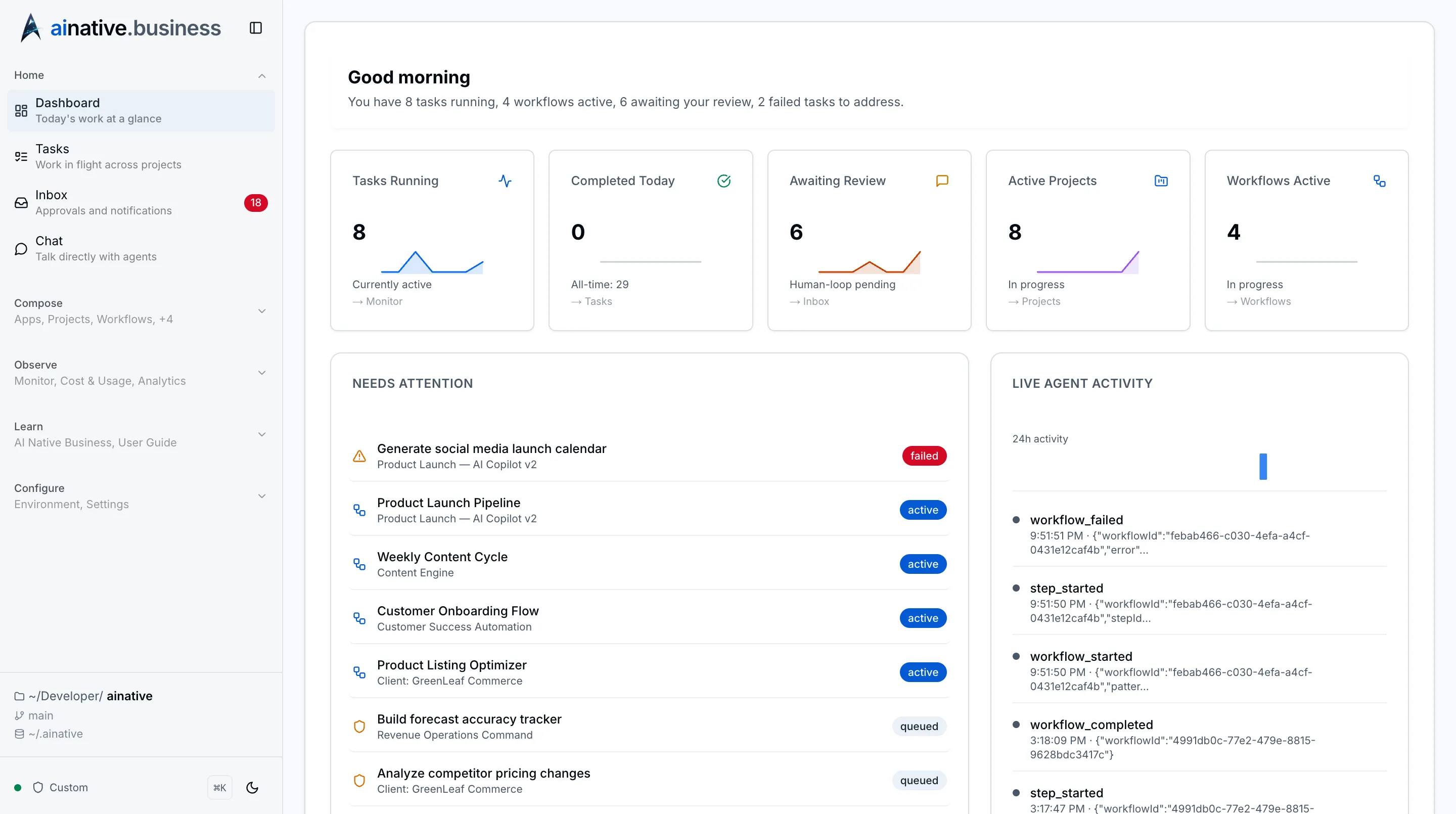
Task: Click the git branch icon beside main
Action: (19, 715)
